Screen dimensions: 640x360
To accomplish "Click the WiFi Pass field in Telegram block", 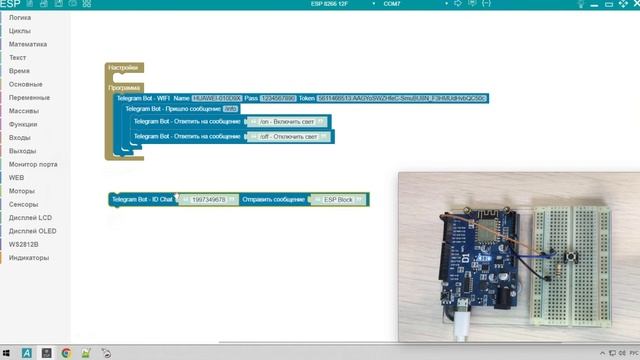I will (278, 98).
